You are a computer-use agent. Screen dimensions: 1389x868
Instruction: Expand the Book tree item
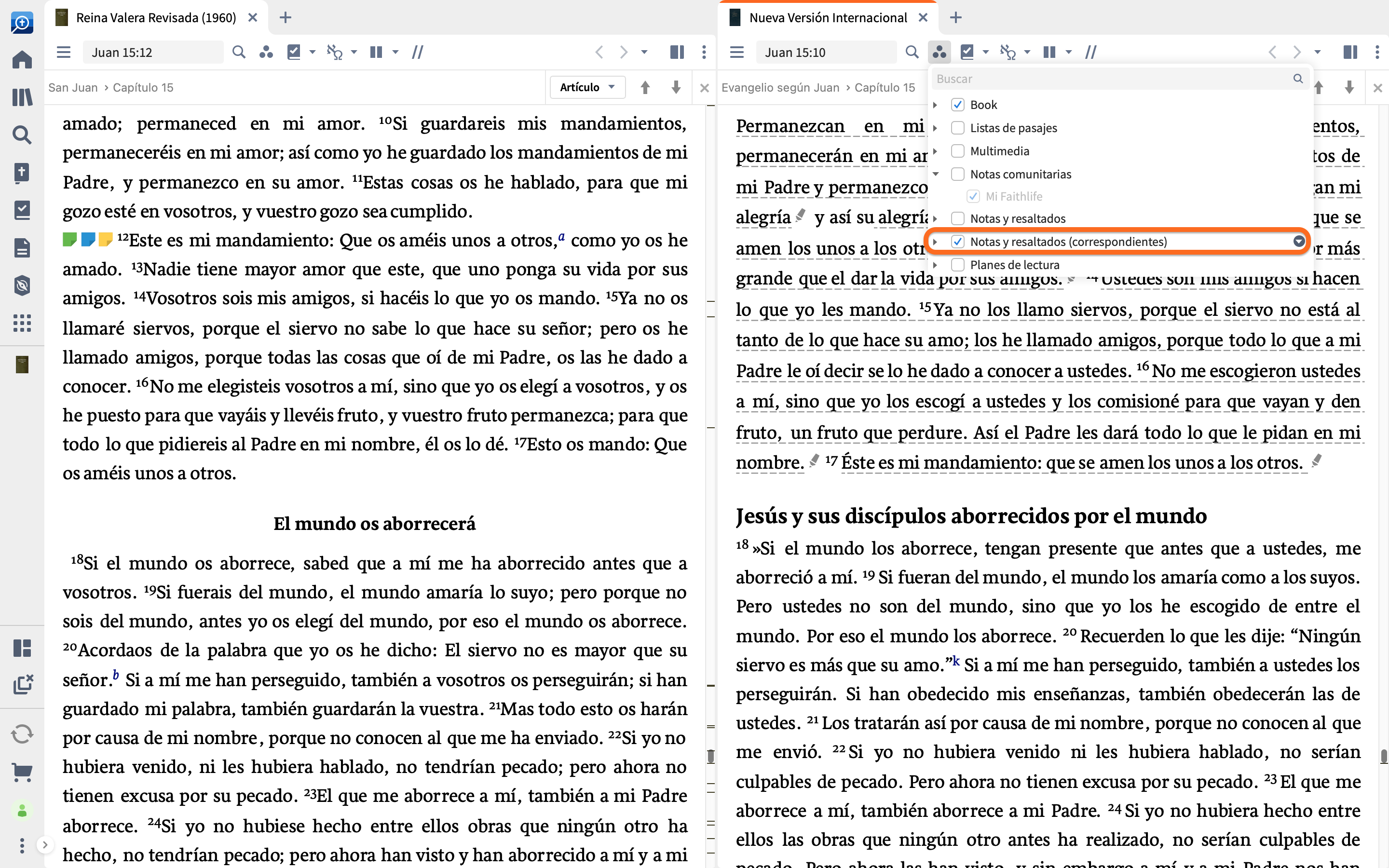[x=936, y=105]
